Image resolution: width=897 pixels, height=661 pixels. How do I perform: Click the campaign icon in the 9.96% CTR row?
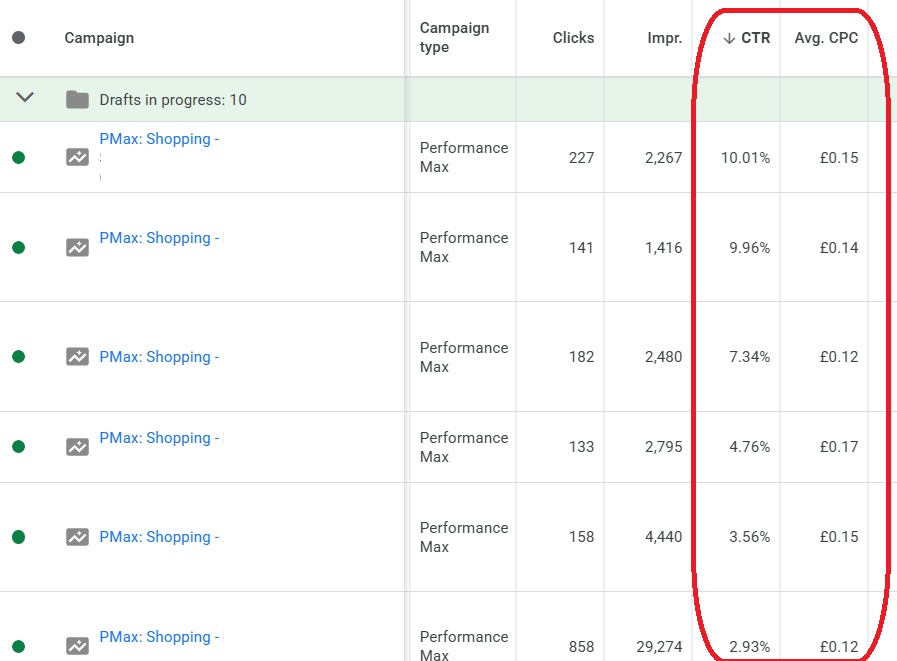tap(77, 247)
